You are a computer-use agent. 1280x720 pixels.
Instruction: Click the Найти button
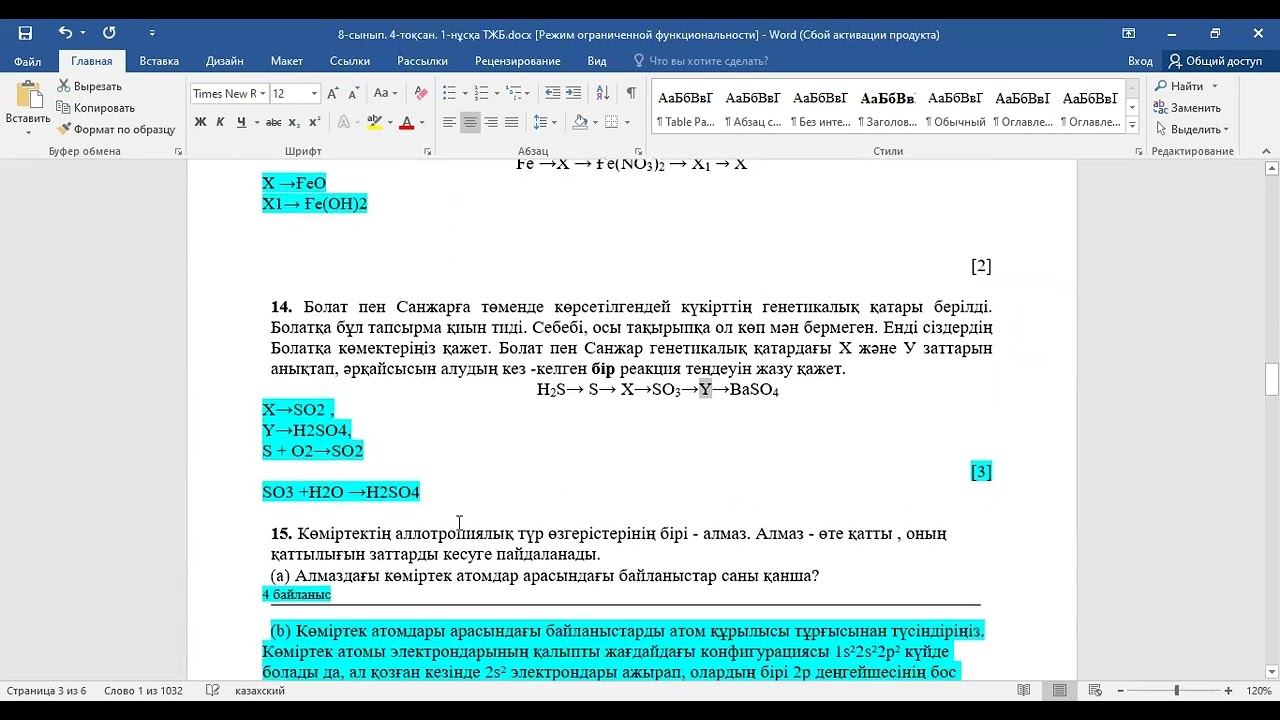pos(1180,86)
